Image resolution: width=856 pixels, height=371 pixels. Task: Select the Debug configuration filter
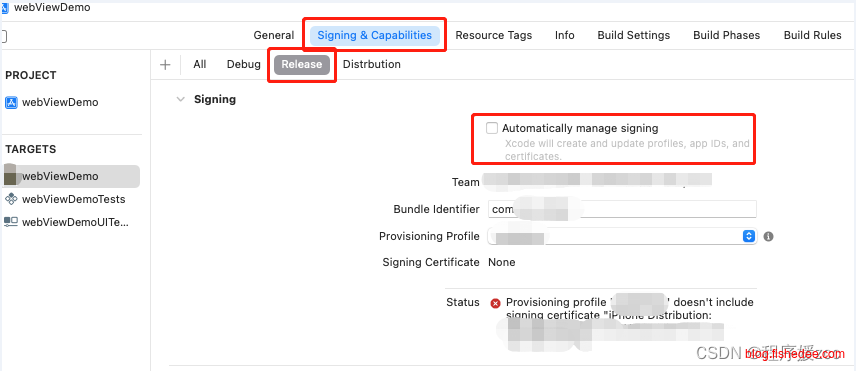point(243,64)
